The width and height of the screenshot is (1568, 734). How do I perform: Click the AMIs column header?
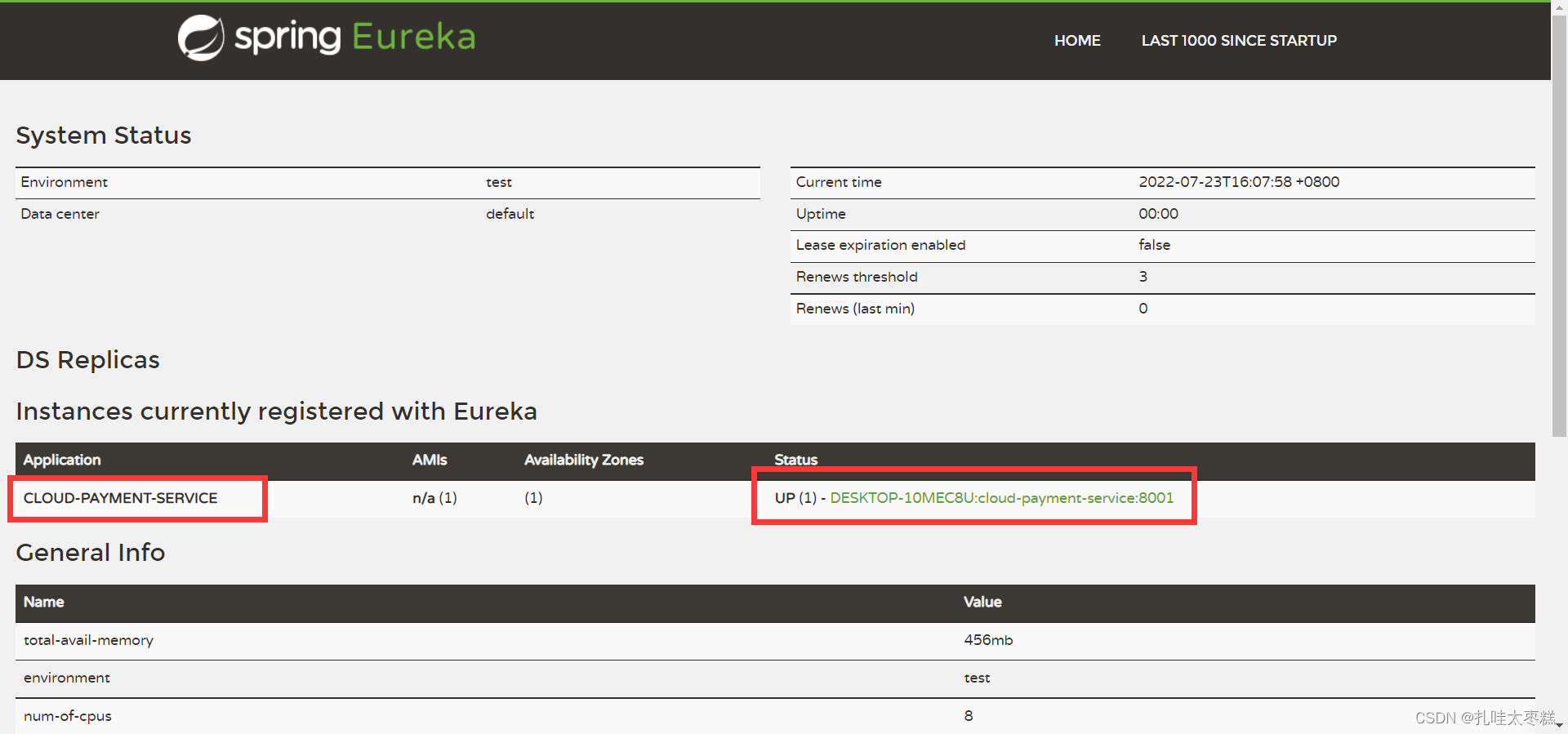pos(430,460)
